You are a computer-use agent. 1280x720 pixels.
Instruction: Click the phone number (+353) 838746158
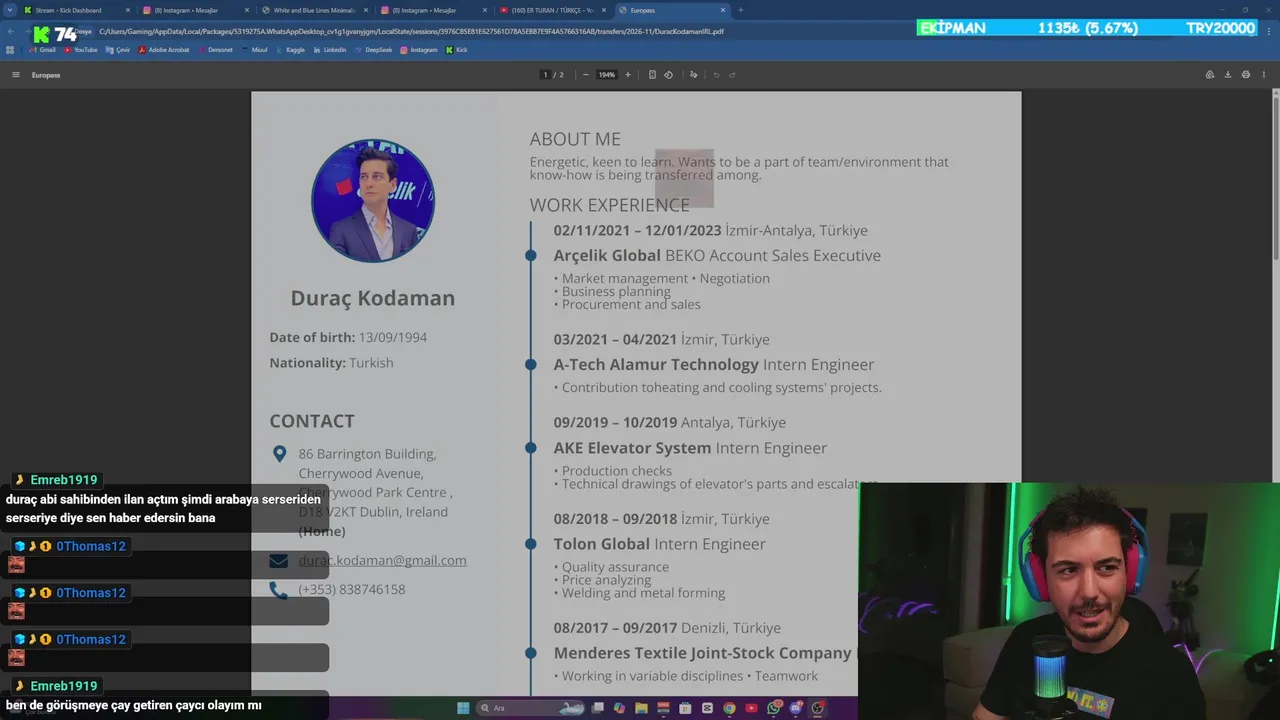[x=352, y=590]
